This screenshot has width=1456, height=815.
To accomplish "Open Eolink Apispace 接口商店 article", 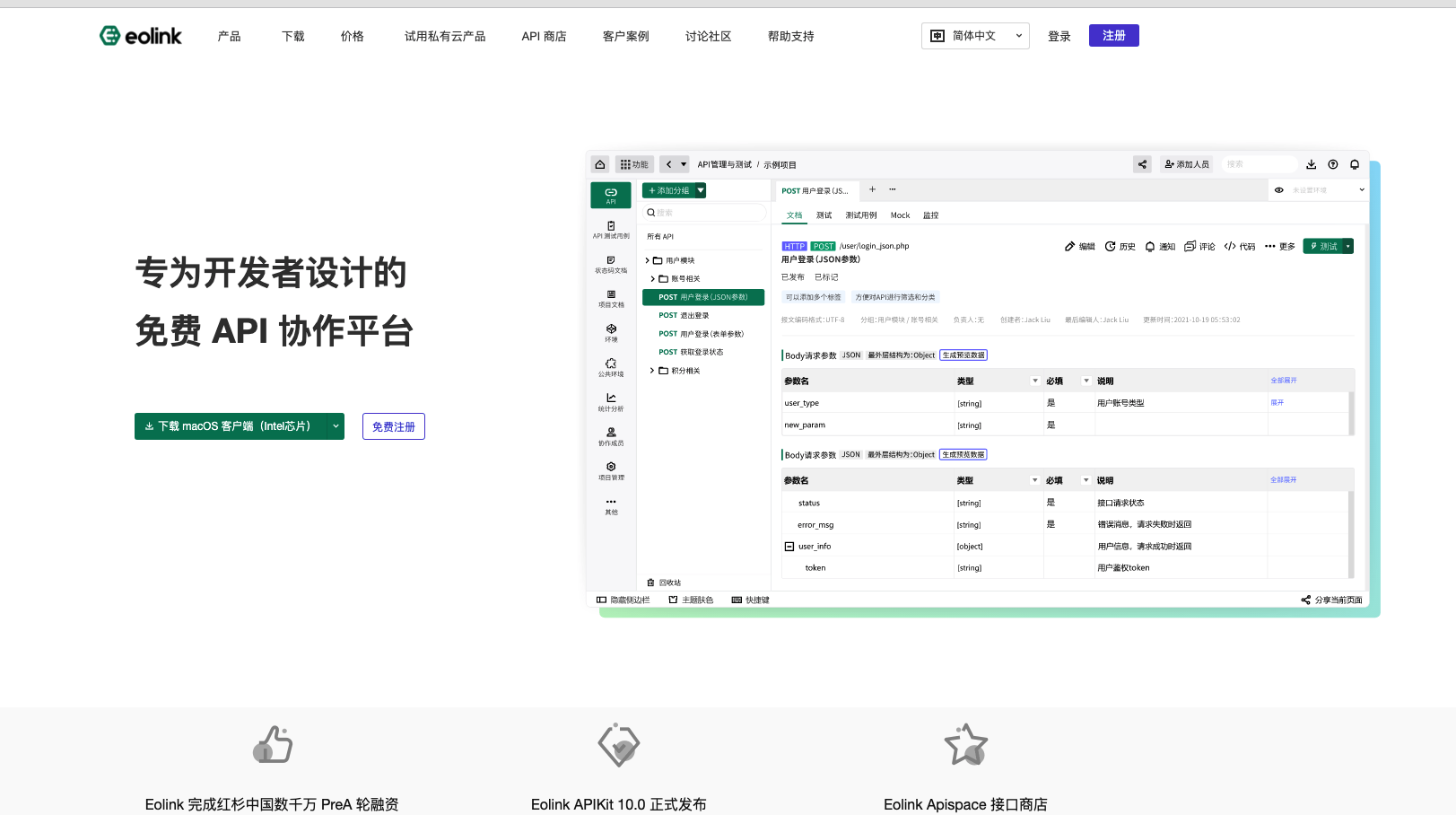I will tap(965, 804).
